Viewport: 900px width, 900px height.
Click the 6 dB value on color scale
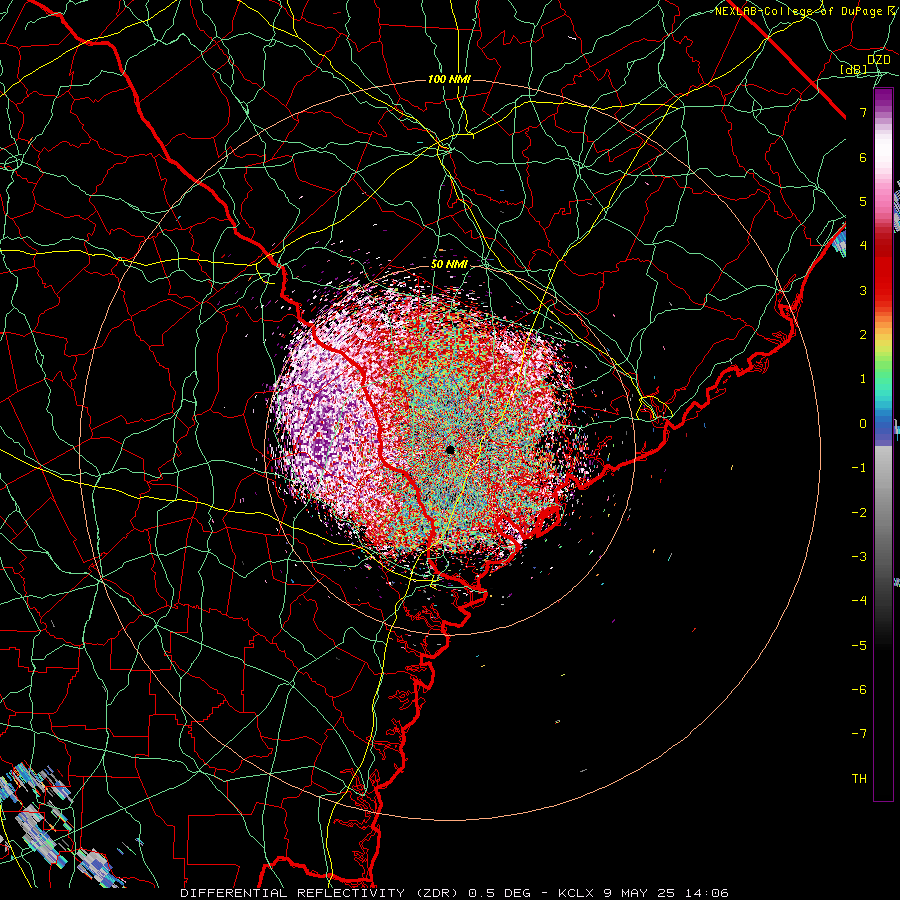[863, 157]
